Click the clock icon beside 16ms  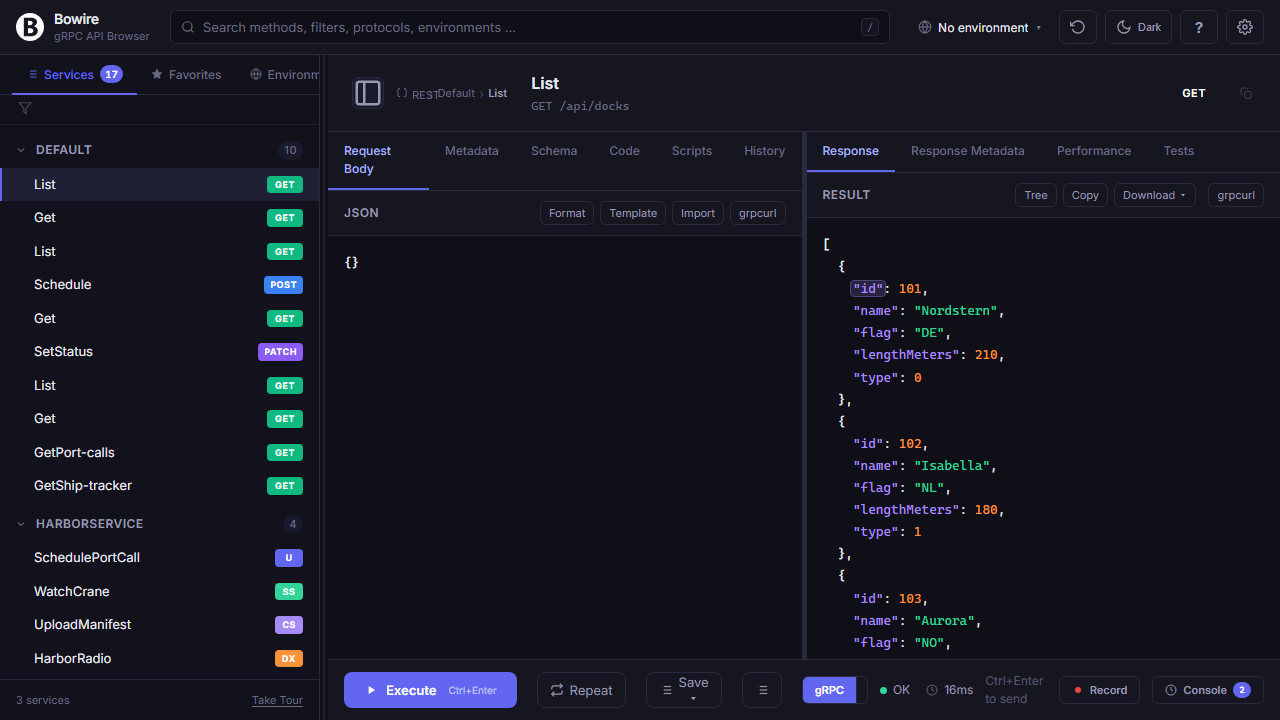click(x=932, y=690)
